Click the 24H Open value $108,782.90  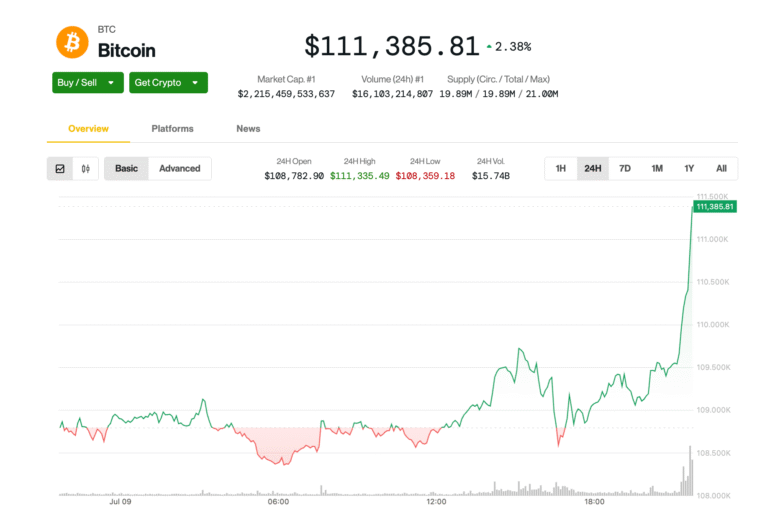click(294, 176)
